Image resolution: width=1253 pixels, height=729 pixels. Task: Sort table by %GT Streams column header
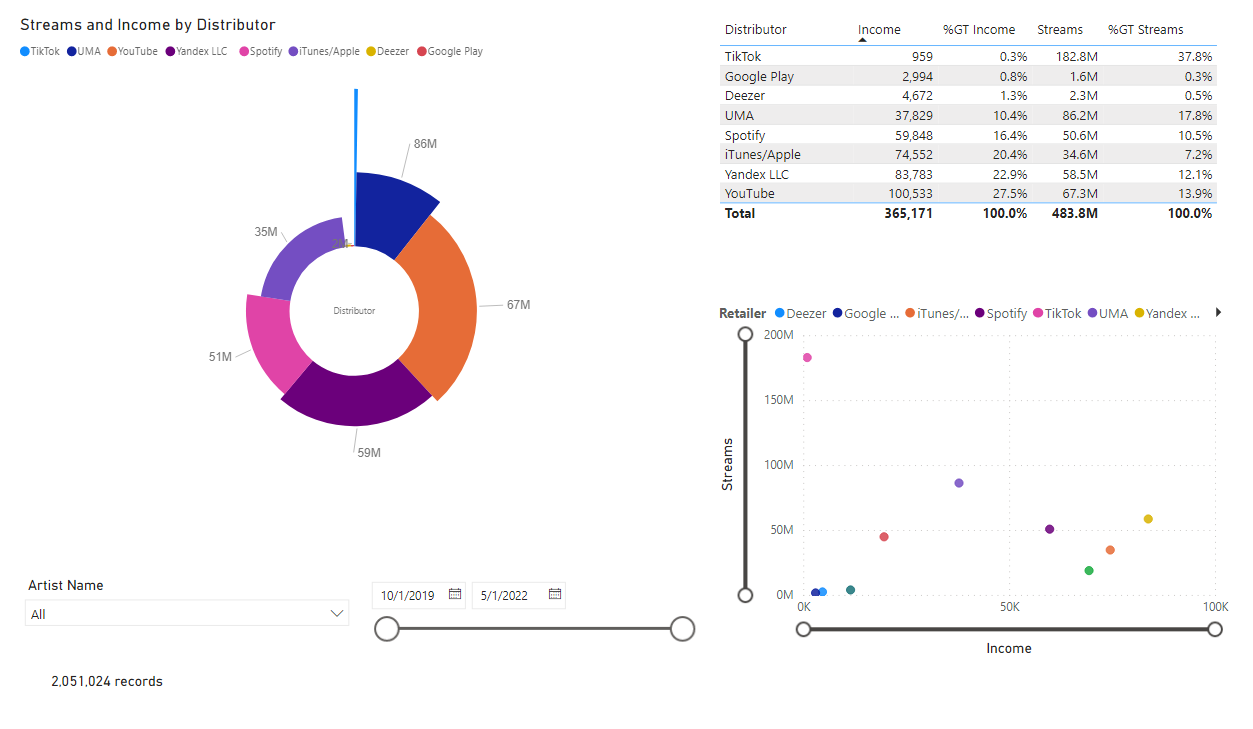[x=1146, y=30]
